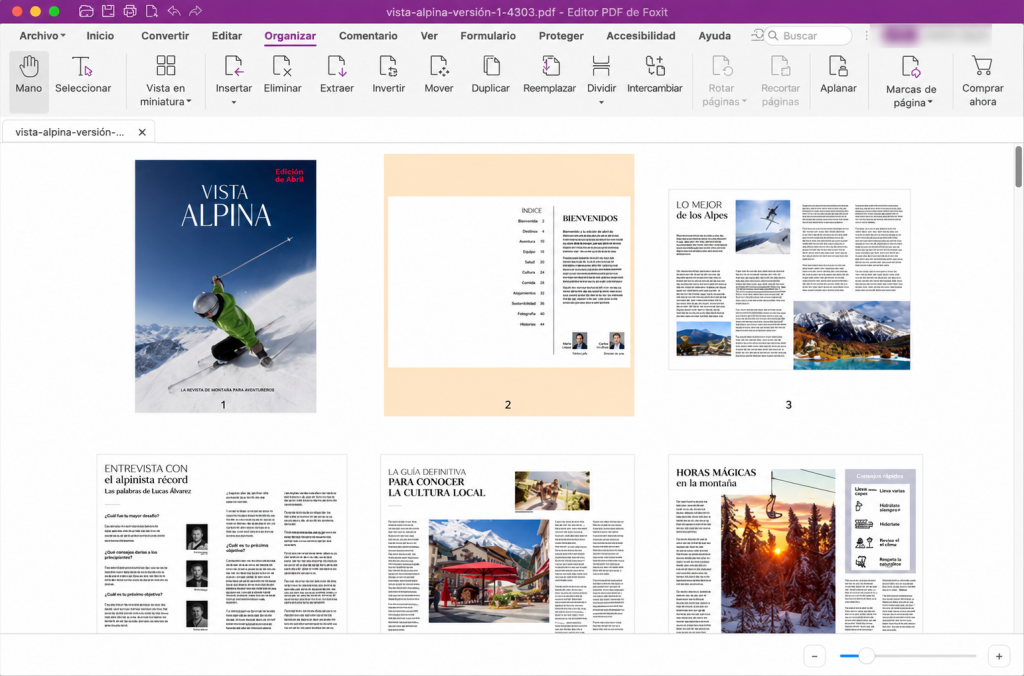Click the save disk icon in title bar

click(108, 11)
